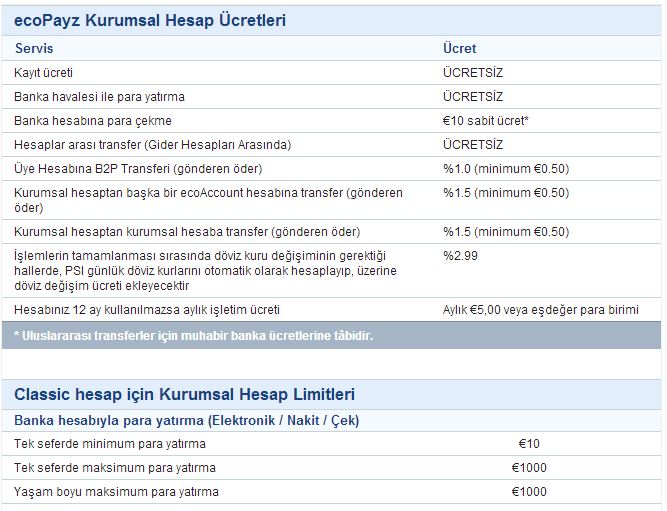Viewport: 667px width, 511px height.
Task: Click 'Yaşam boyu maksimum para yatırma' label
Action: point(116,492)
